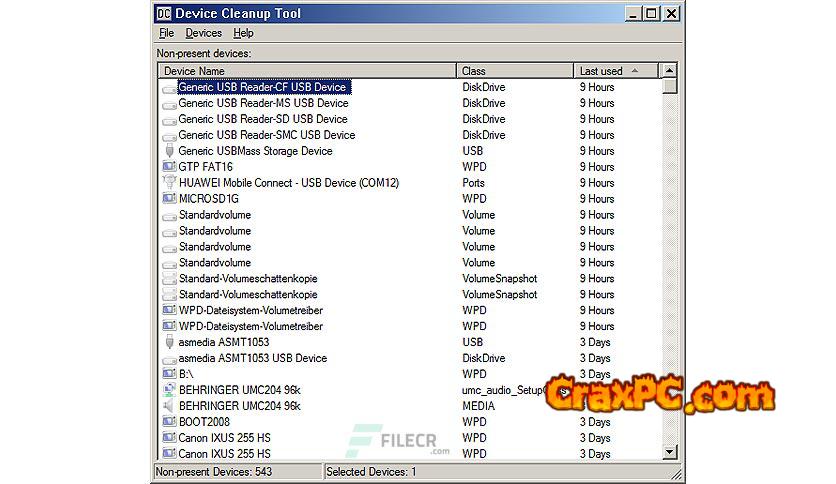Screen dimensions: 836x484
Task: Click the Selected Devices: 1 status entry
Action: tap(371, 472)
